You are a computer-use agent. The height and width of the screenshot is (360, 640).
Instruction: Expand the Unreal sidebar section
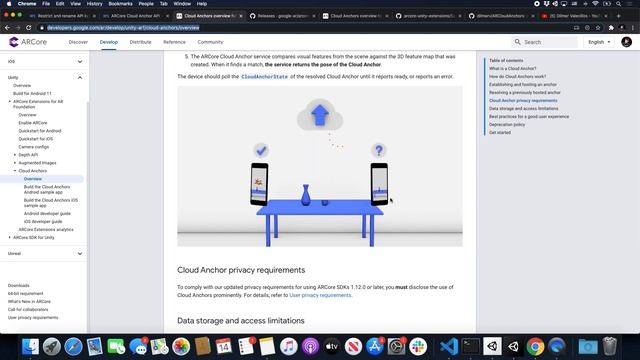80,253
